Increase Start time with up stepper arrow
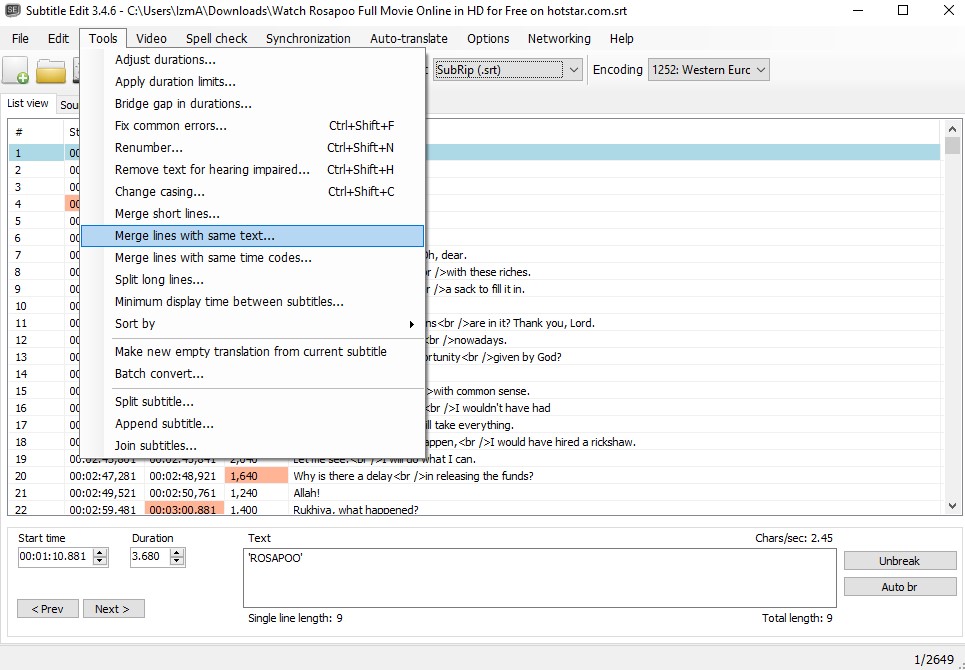 (x=100, y=553)
